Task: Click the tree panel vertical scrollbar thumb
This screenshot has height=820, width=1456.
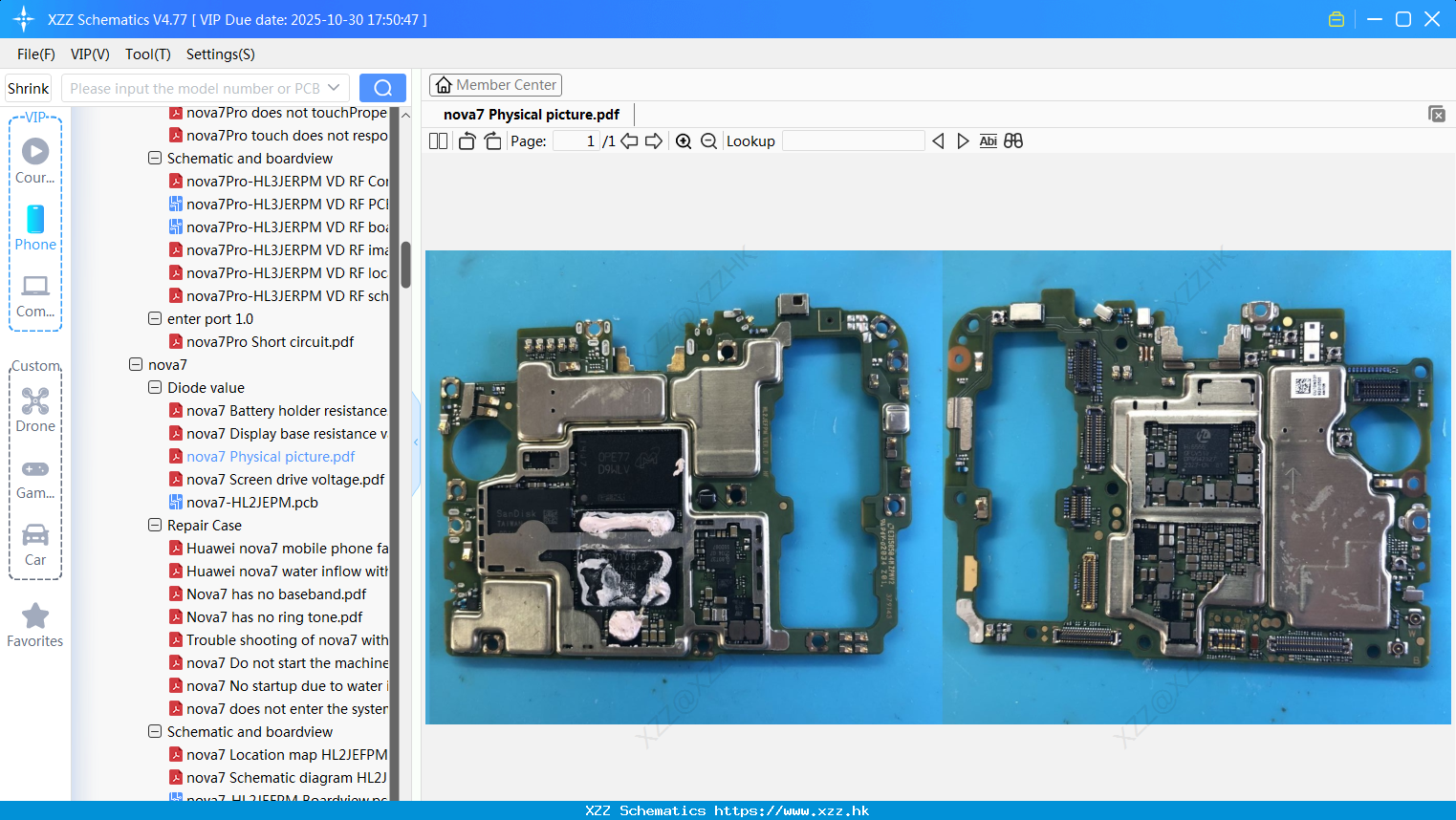Action: [x=405, y=265]
